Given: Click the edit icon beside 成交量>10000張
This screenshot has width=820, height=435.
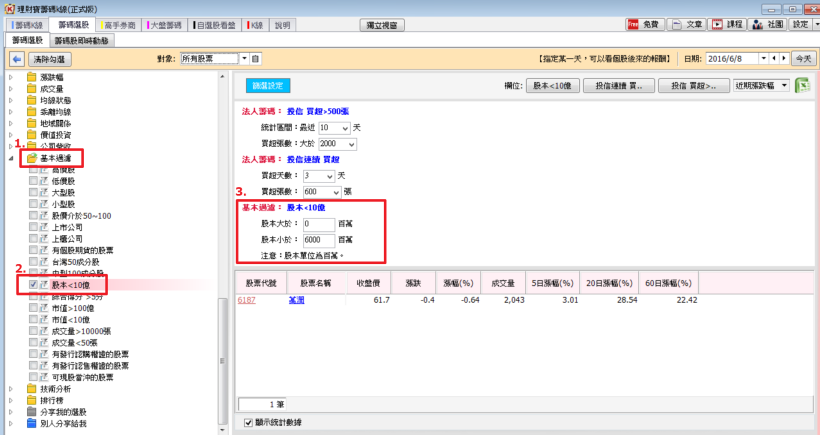Looking at the screenshot, I should tap(44, 331).
